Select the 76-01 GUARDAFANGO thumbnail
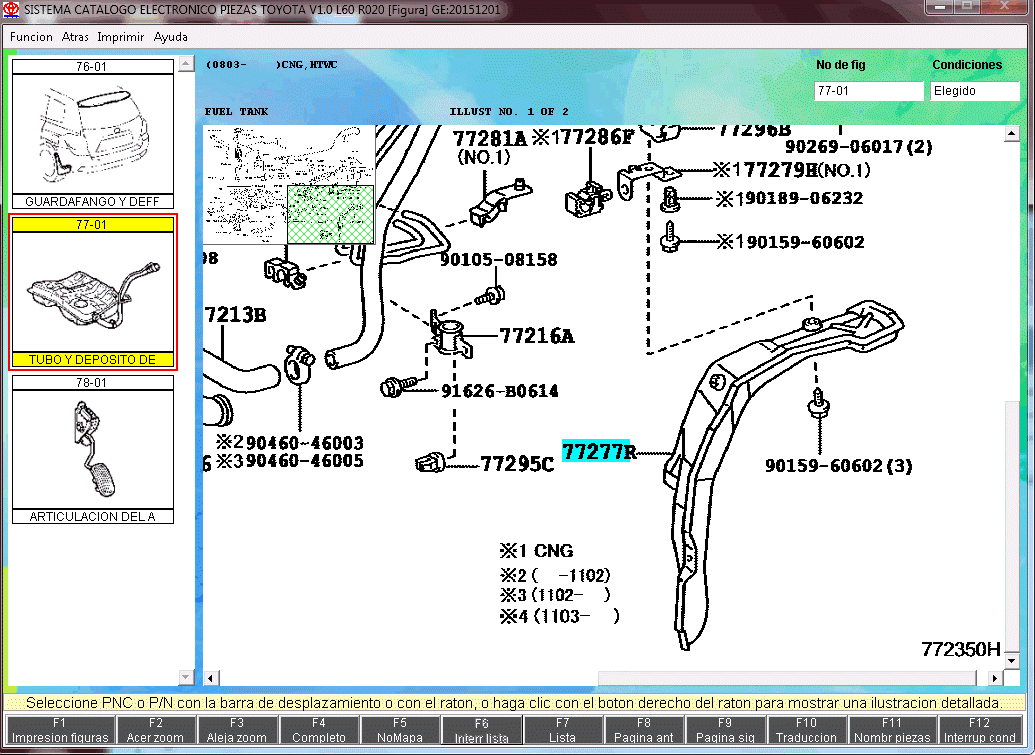1035x755 pixels. [93, 135]
